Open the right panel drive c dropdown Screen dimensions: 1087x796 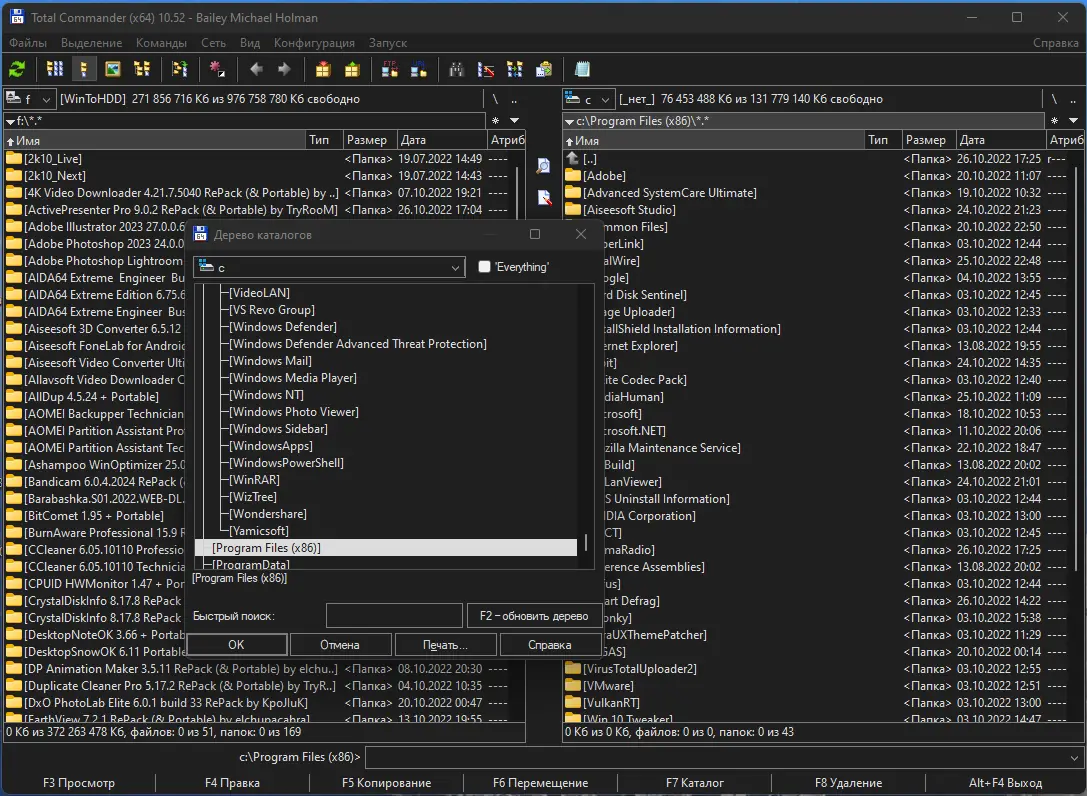pos(589,99)
